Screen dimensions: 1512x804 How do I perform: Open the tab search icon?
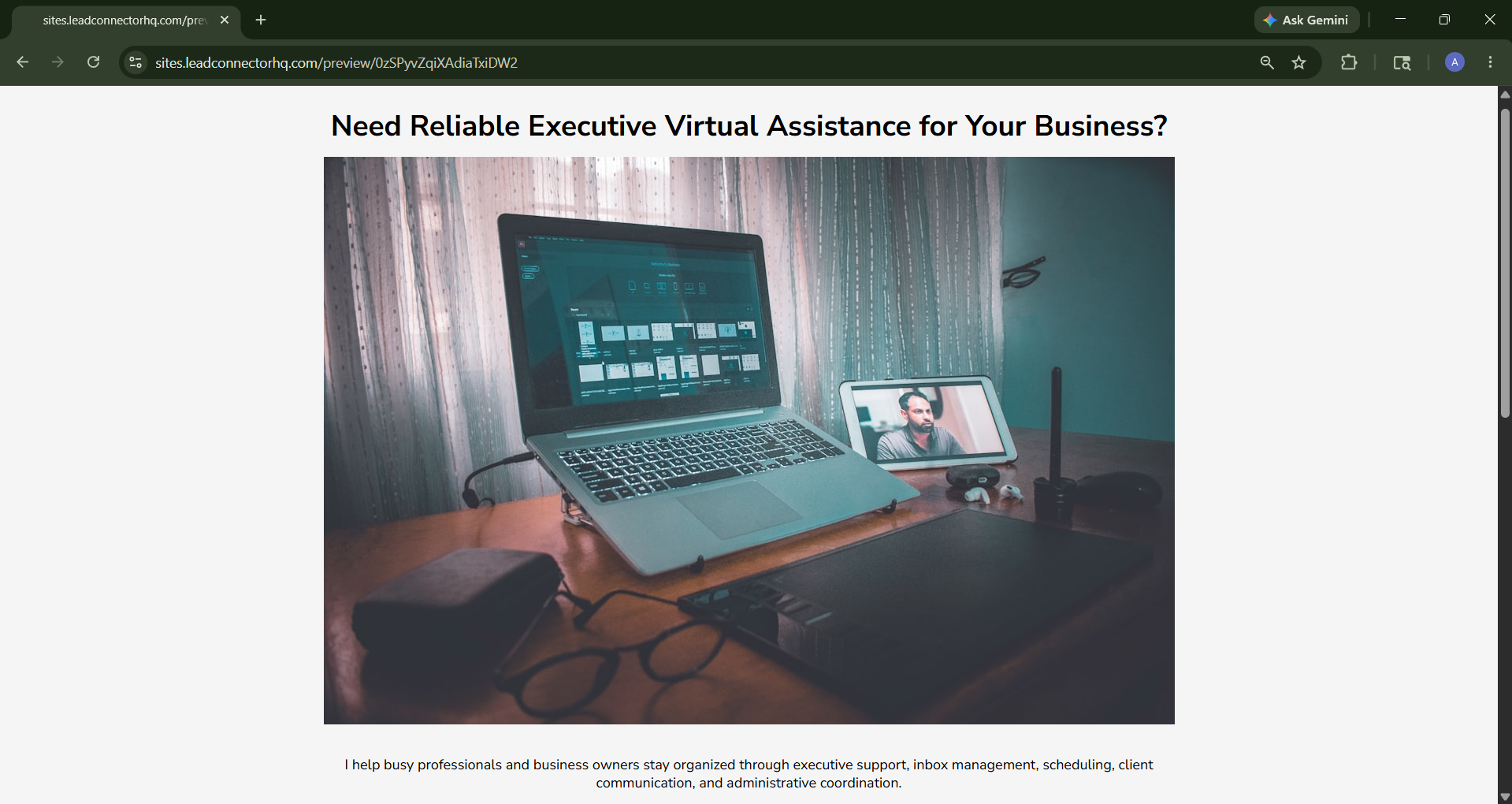(1402, 62)
